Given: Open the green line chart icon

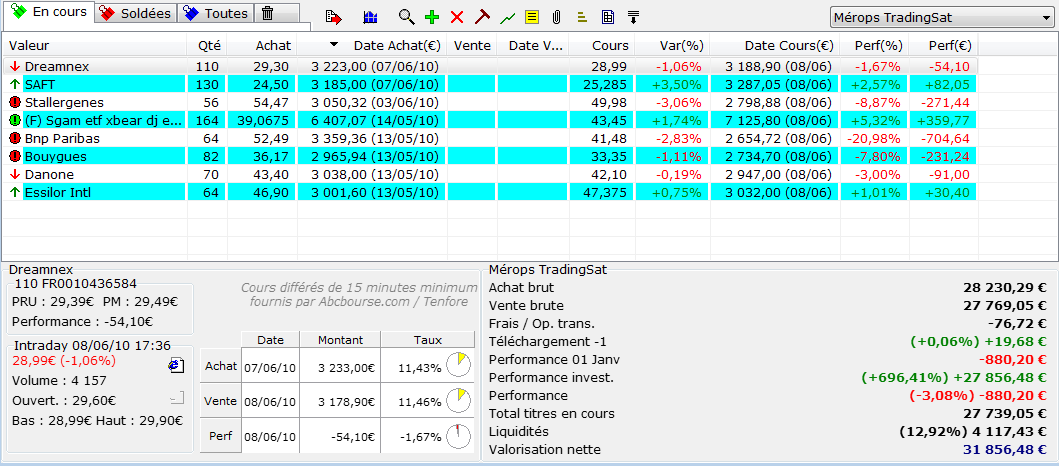Looking at the screenshot, I should [x=508, y=18].
